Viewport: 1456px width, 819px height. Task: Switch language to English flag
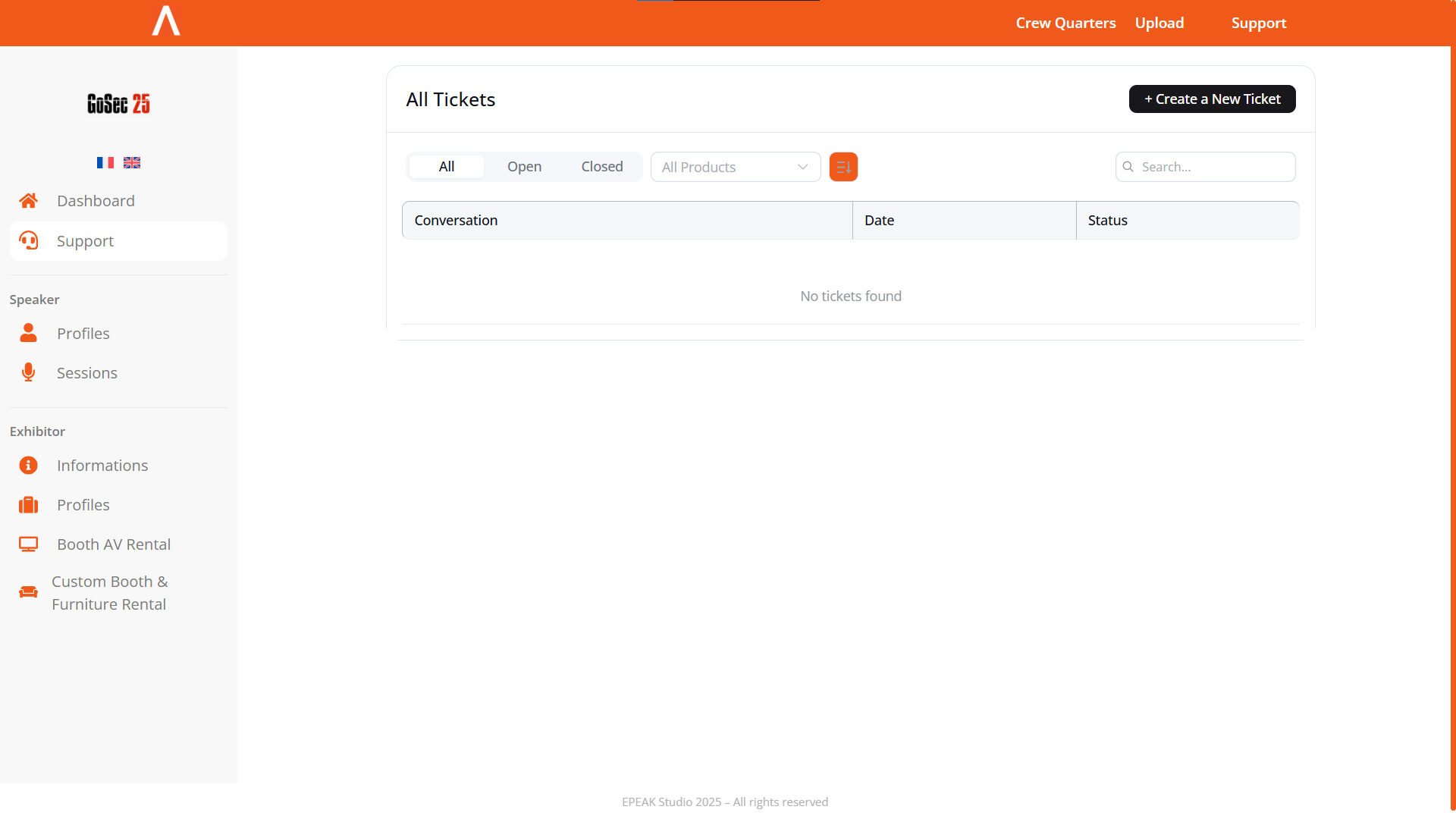point(132,162)
